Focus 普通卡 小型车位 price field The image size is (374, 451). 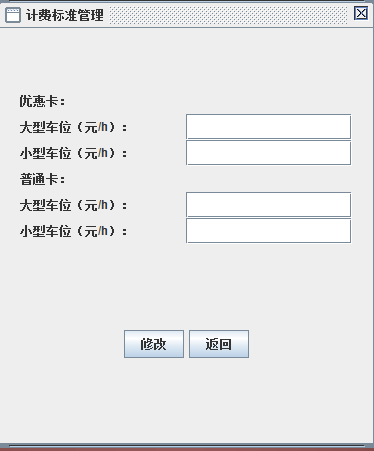pyautogui.click(x=268, y=231)
